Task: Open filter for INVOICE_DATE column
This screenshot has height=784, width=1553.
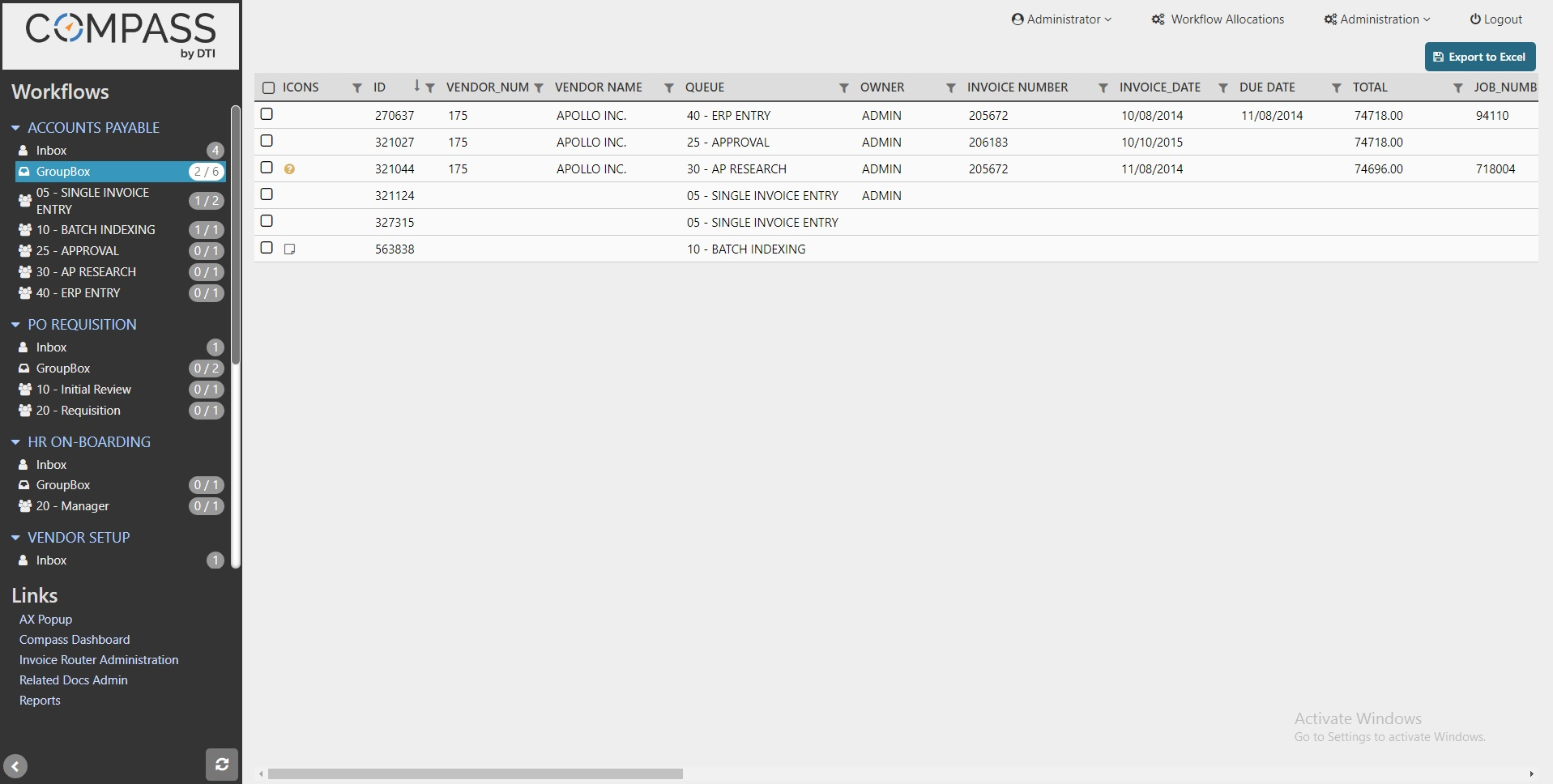Action: click(1223, 87)
